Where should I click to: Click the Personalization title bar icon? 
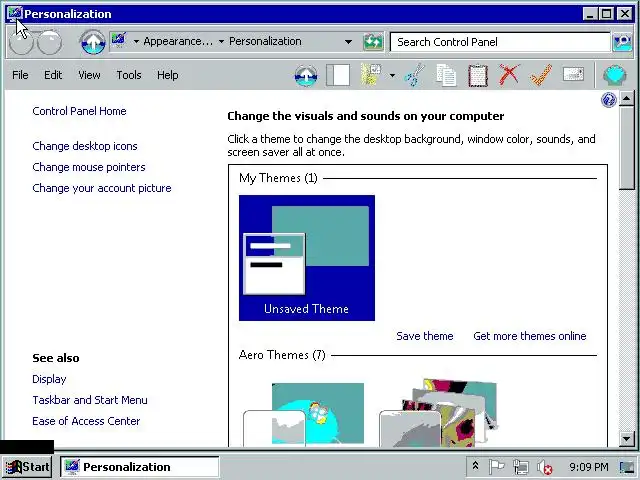(x=15, y=14)
